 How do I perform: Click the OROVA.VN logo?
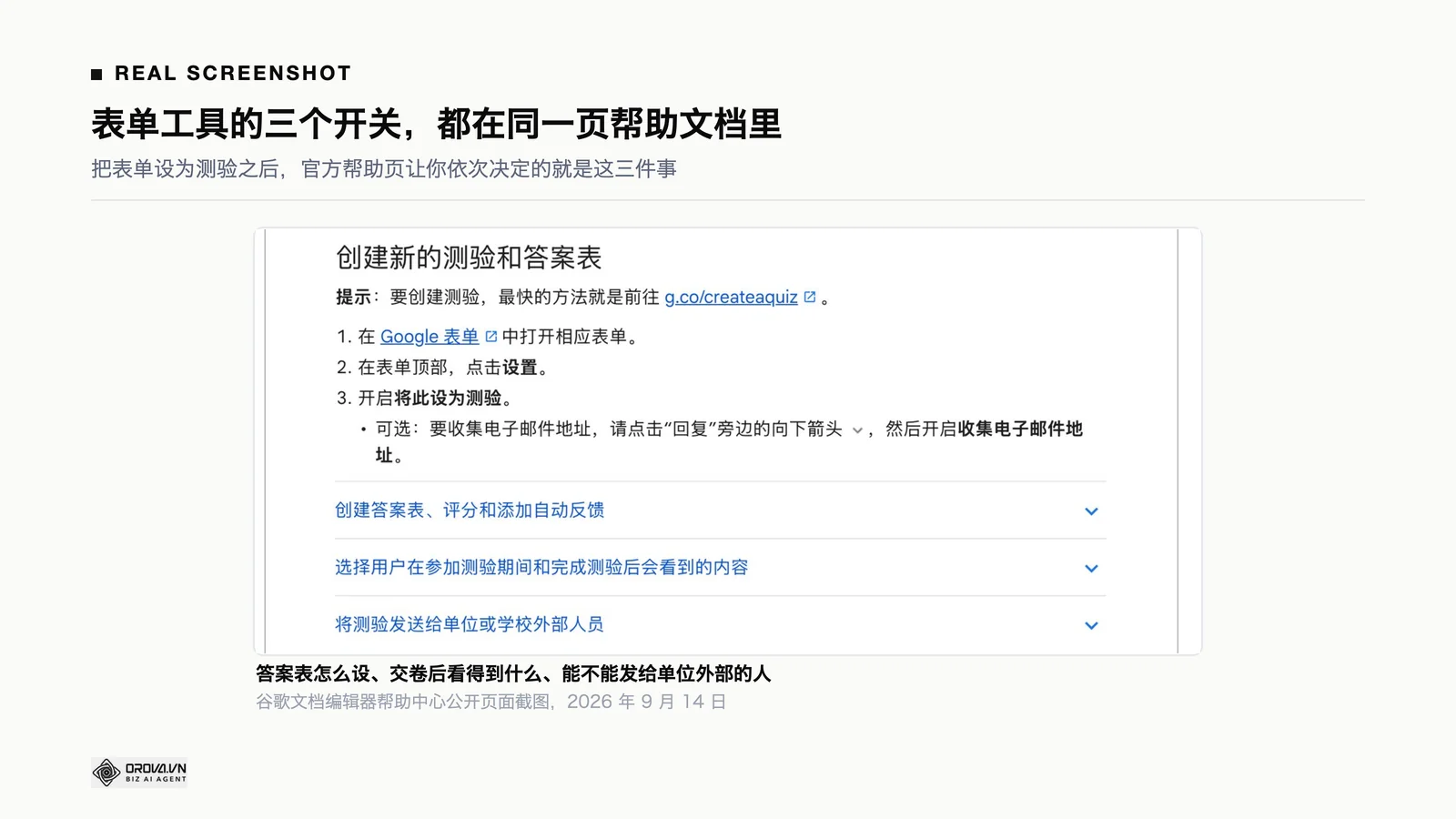[x=139, y=773]
